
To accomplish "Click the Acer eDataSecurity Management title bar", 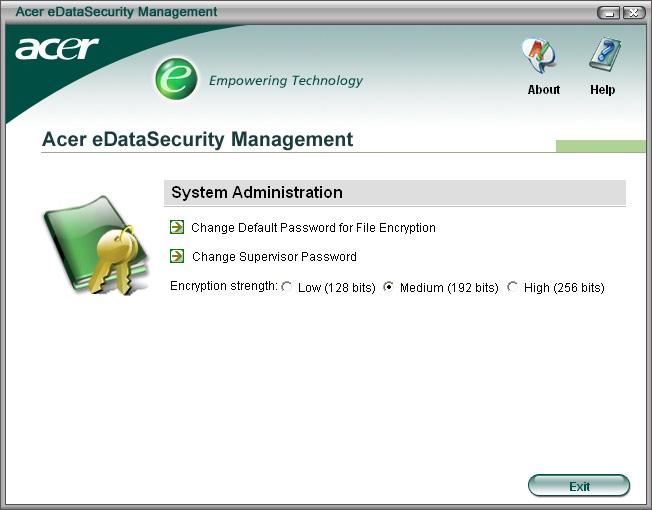I will pyautogui.click(x=299, y=12).
